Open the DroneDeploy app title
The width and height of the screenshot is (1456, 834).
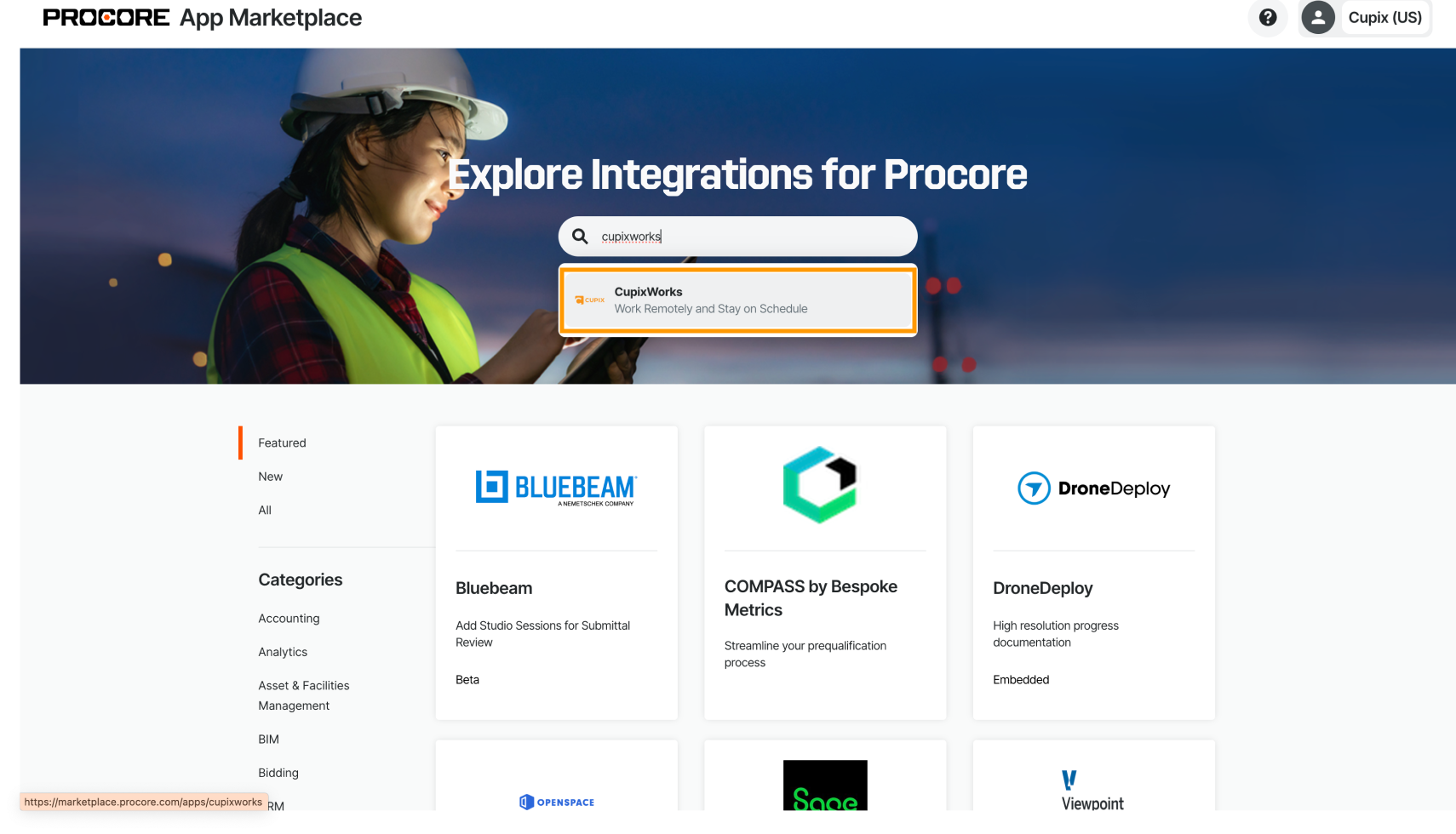[1042, 588]
